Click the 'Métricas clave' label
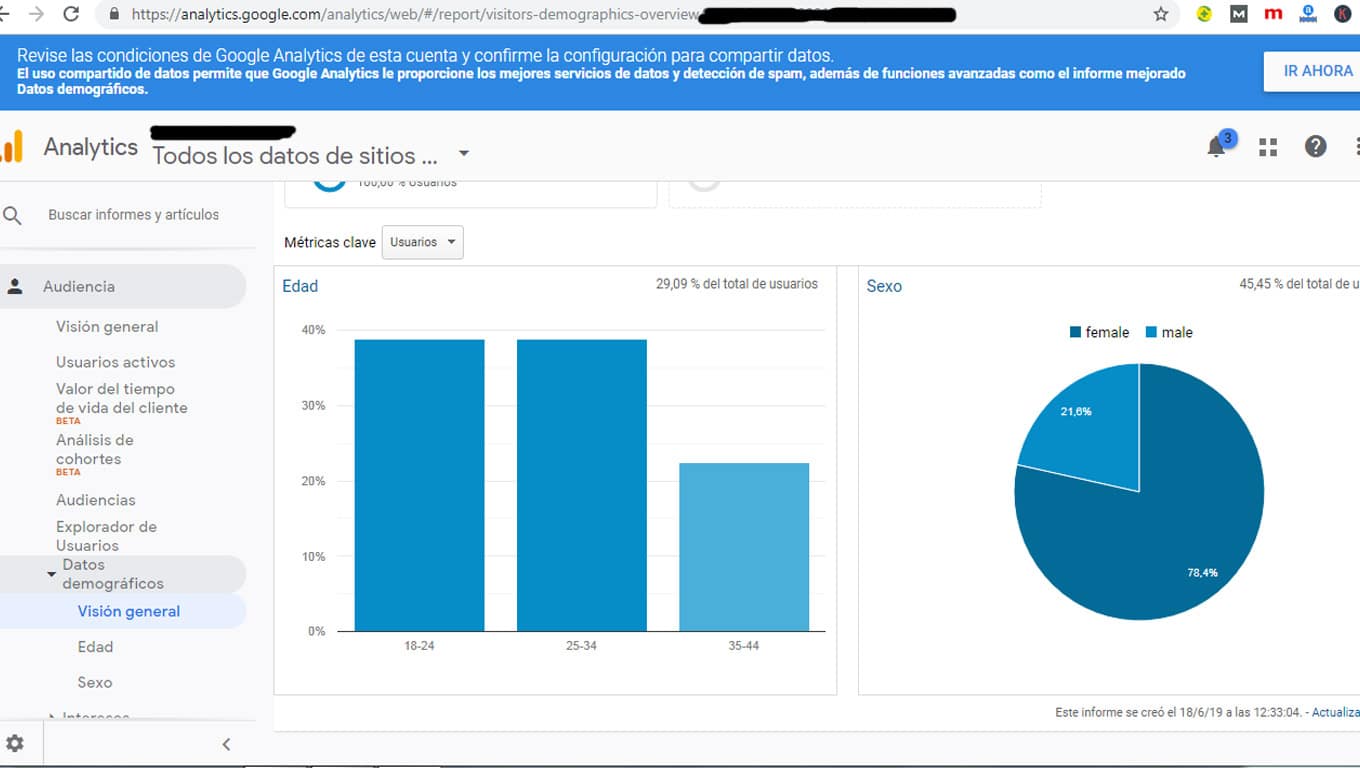Screen dimensions: 1360x768 tap(330, 242)
